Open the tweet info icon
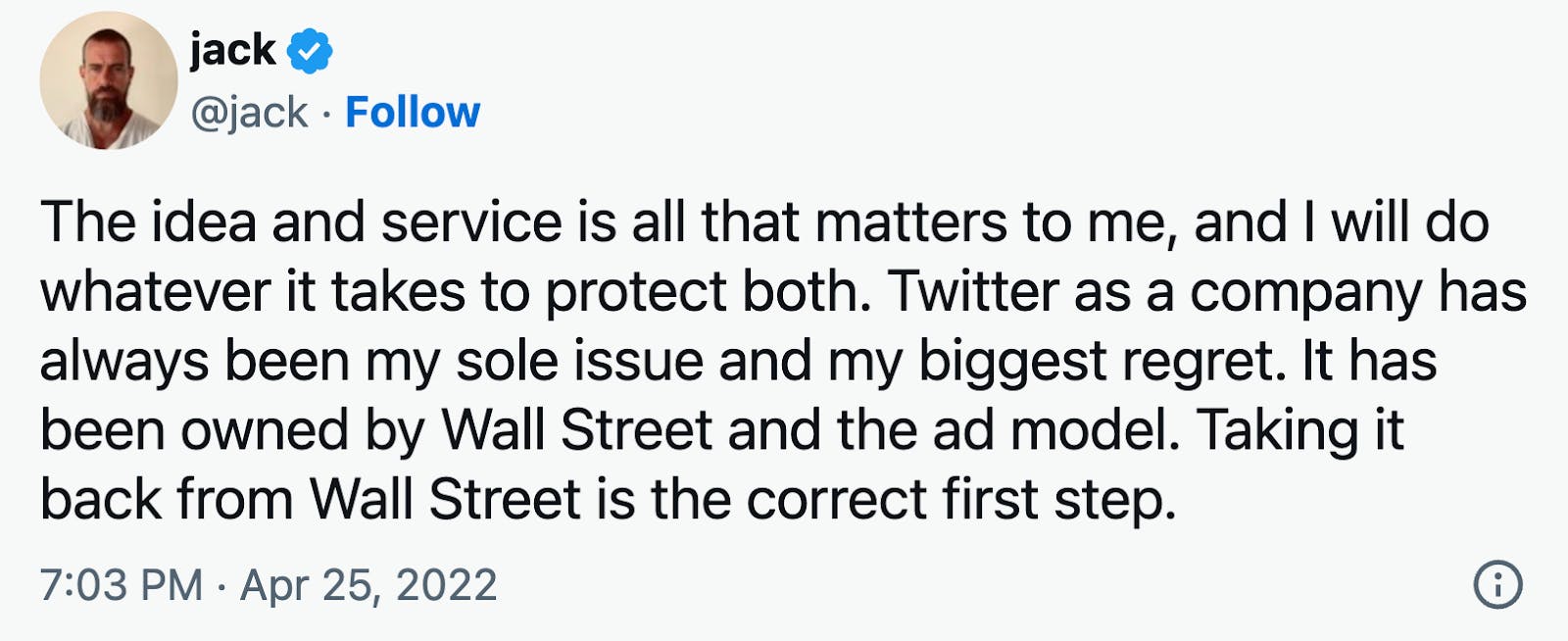Image resolution: width=1568 pixels, height=641 pixels. 1497,585
